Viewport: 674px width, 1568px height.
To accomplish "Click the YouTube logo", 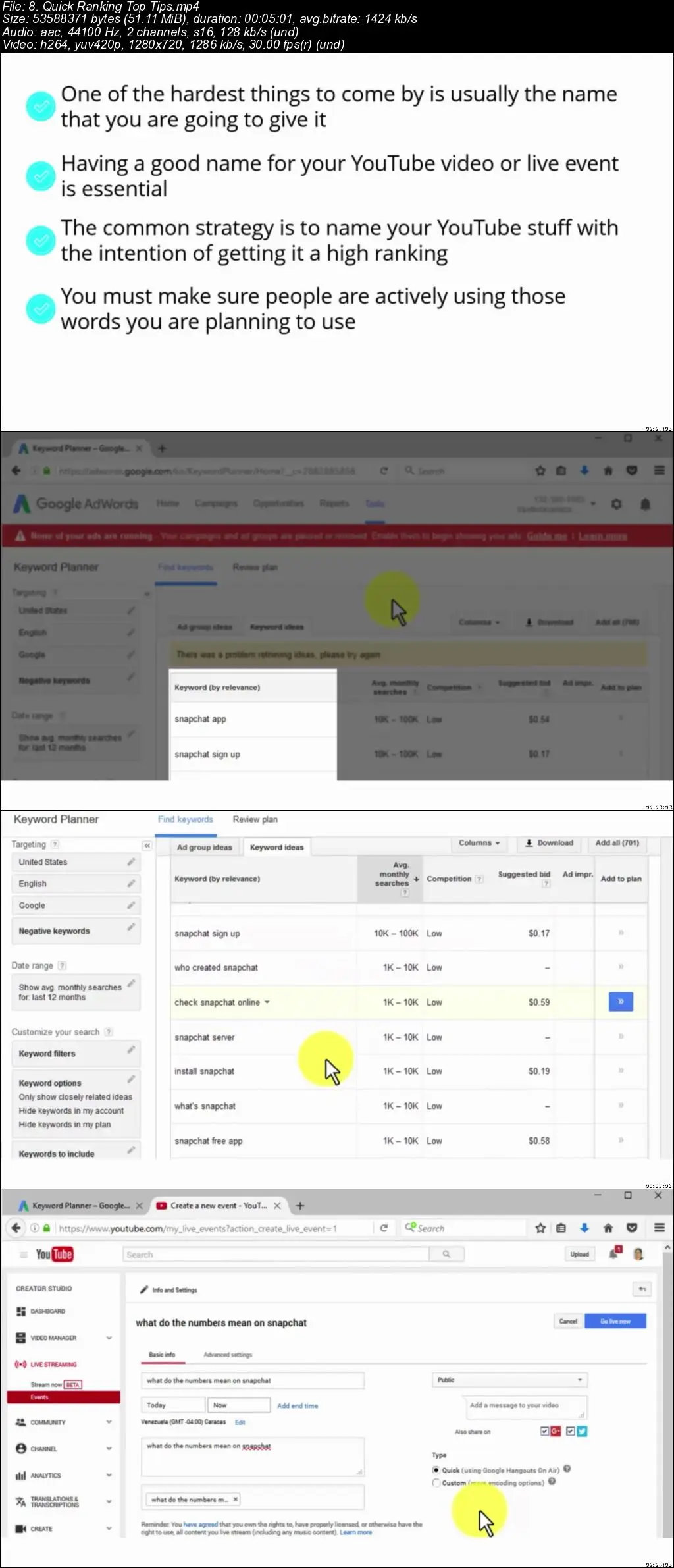I will pyautogui.click(x=55, y=1254).
